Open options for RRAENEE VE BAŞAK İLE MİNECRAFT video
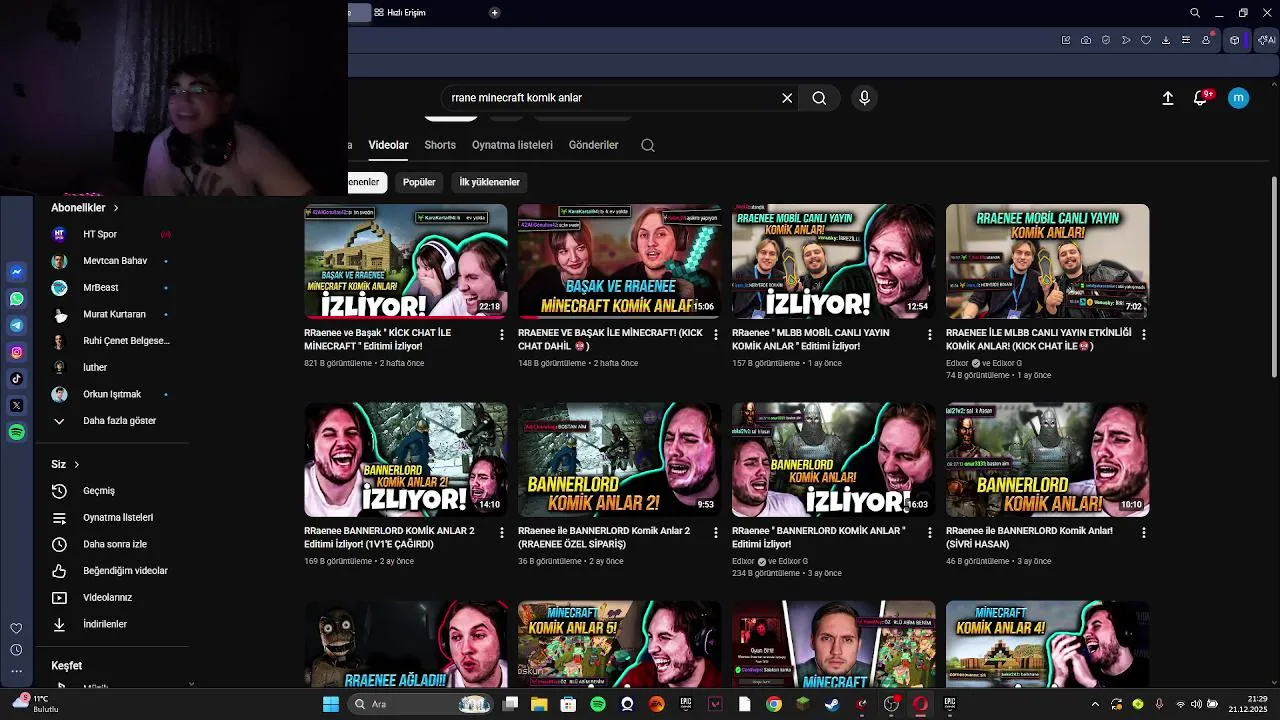 [x=715, y=335]
